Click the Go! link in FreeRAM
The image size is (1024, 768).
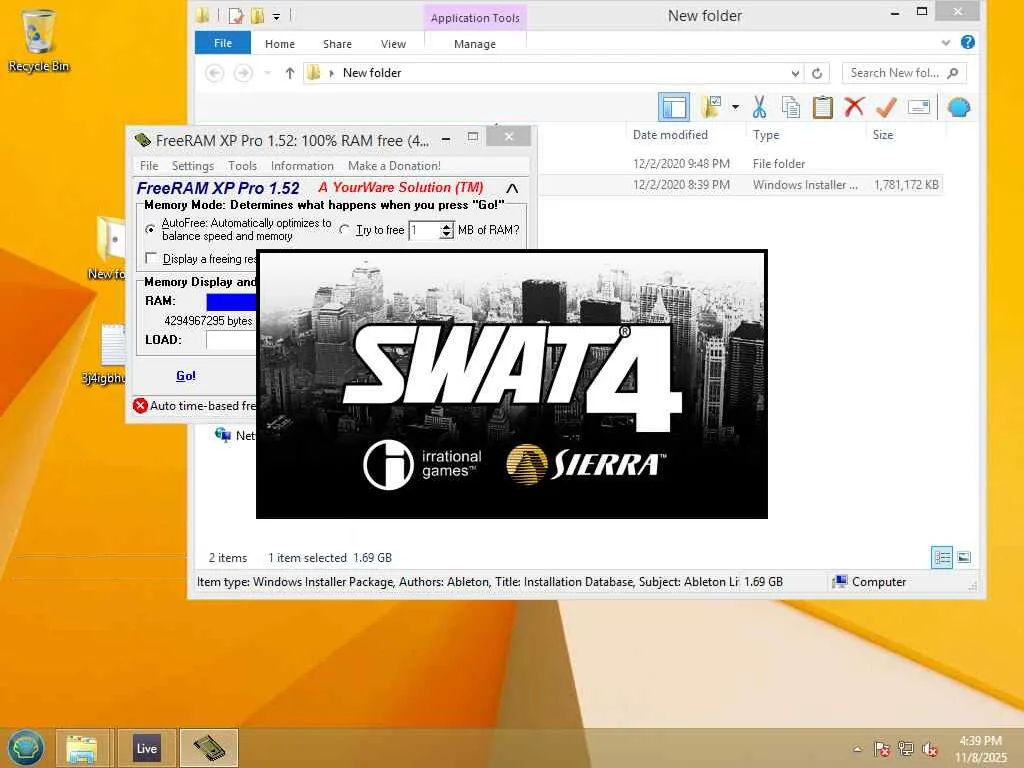coord(185,376)
